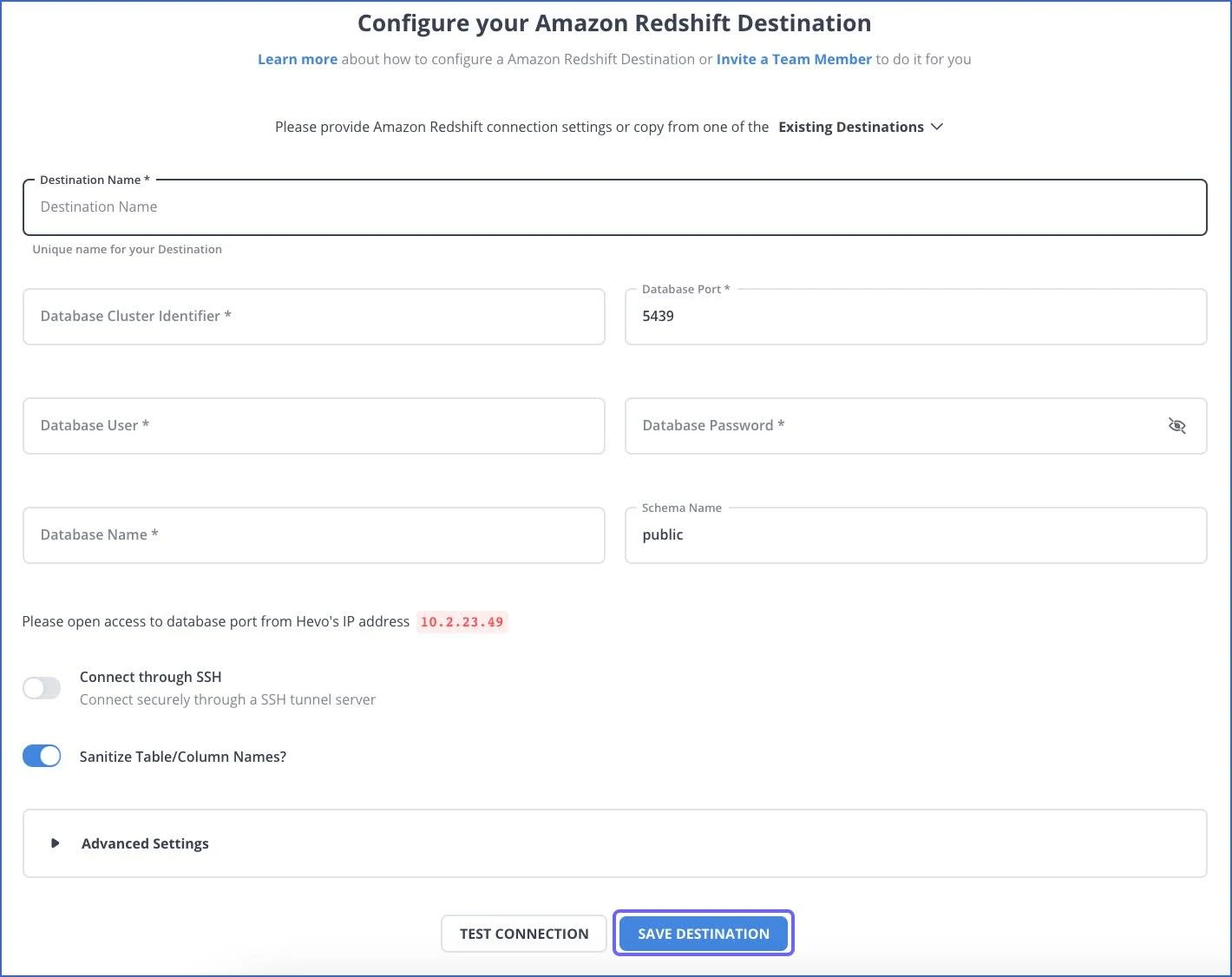Toggle password visibility eye icon
The height and width of the screenshot is (977, 1232).
pyautogui.click(x=1176, y=425)
